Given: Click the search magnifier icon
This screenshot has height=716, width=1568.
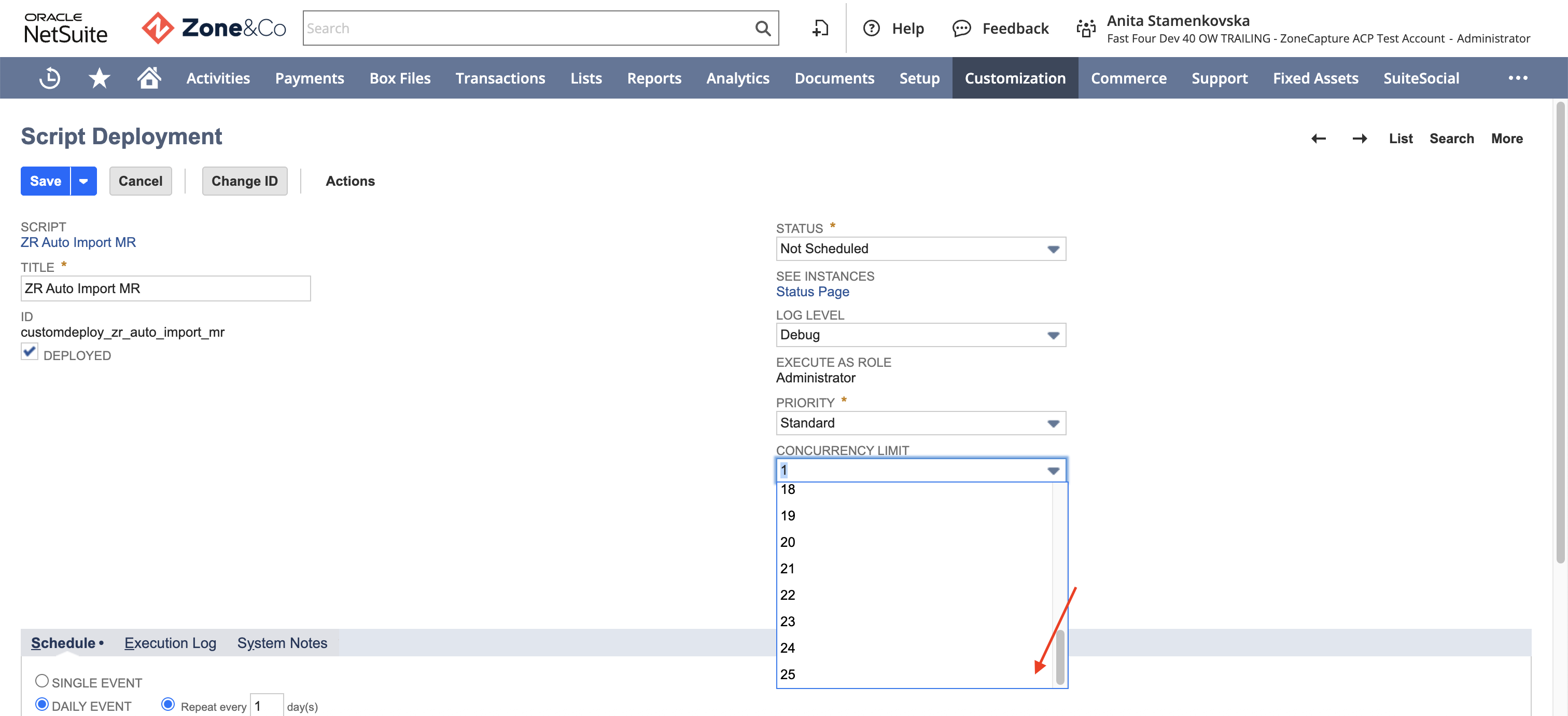Looking at the screenshot, I should [x=763, y=28].
